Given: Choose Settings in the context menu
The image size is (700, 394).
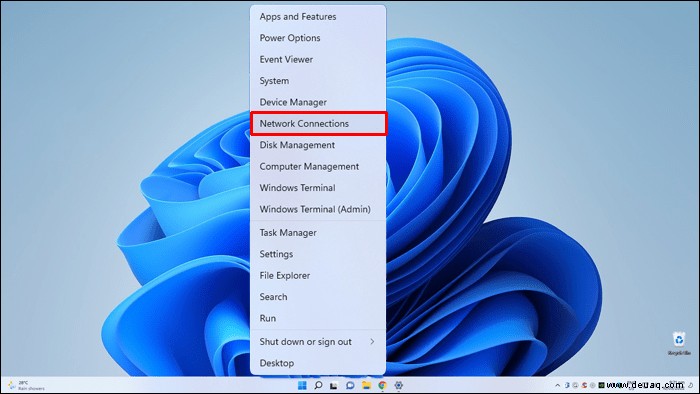Looking at the screenshot, I should tap(318, 254).
